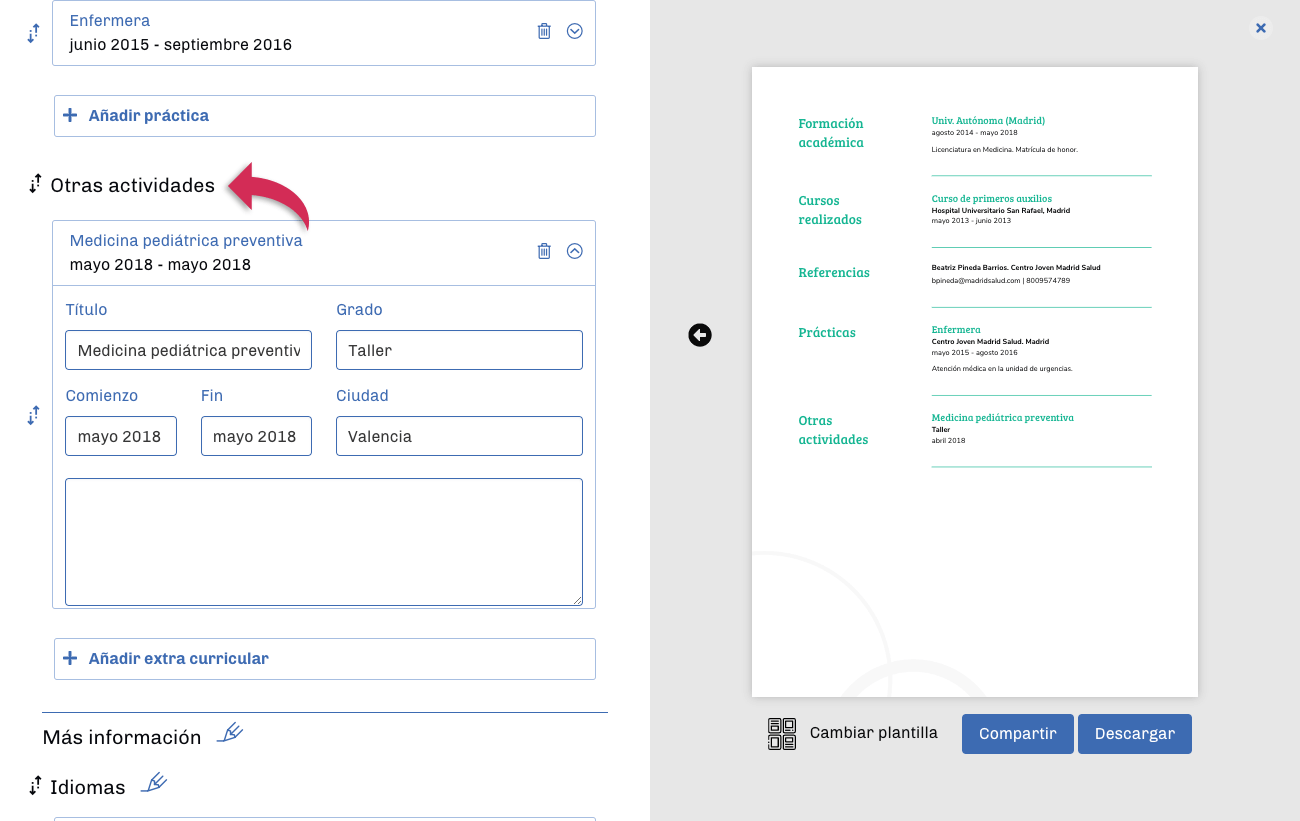Click Más información heading
This screenshot has width=1300, height=821.
point(122,737)
